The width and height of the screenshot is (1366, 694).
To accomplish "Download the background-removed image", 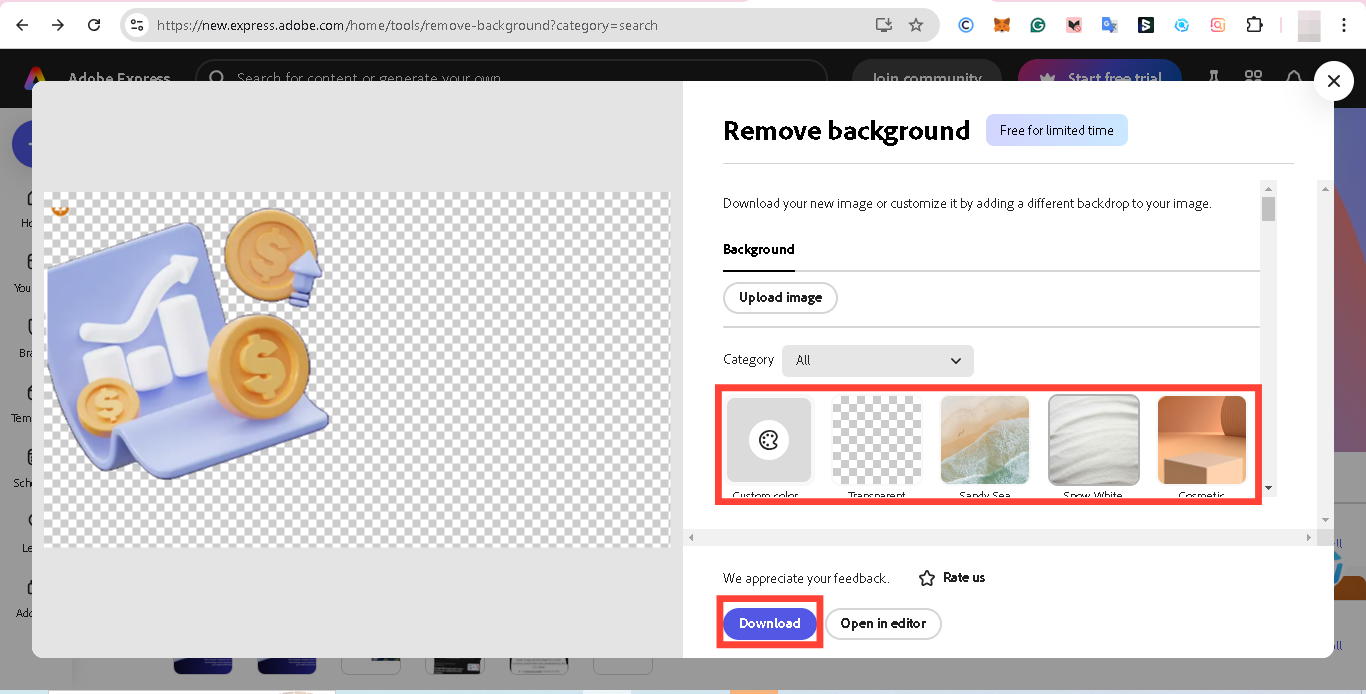I will pos(770,623).
